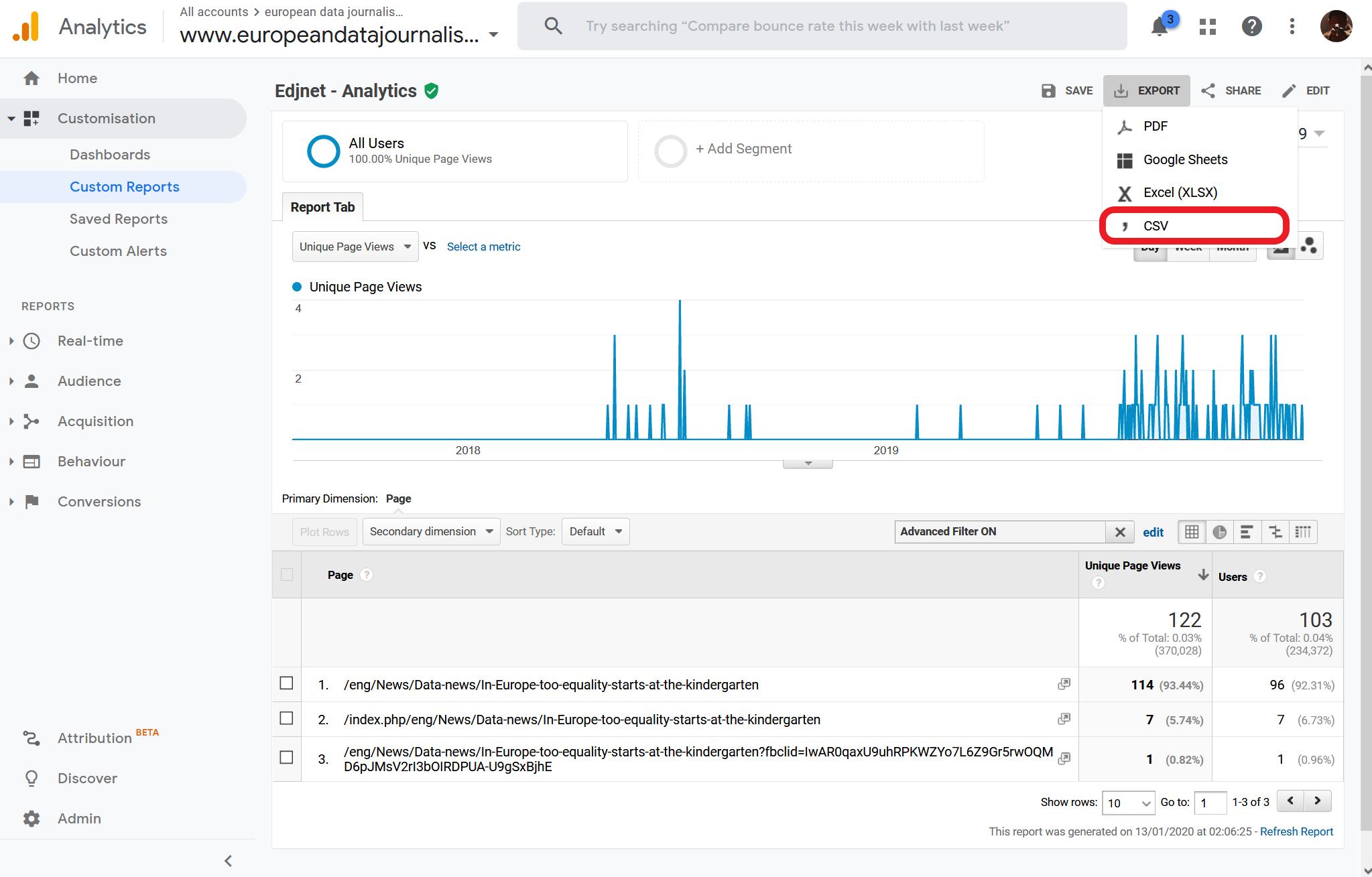Clear the Advanced Filter with X
This screenshot has height=877, width=1372.
coord(1119,532)
